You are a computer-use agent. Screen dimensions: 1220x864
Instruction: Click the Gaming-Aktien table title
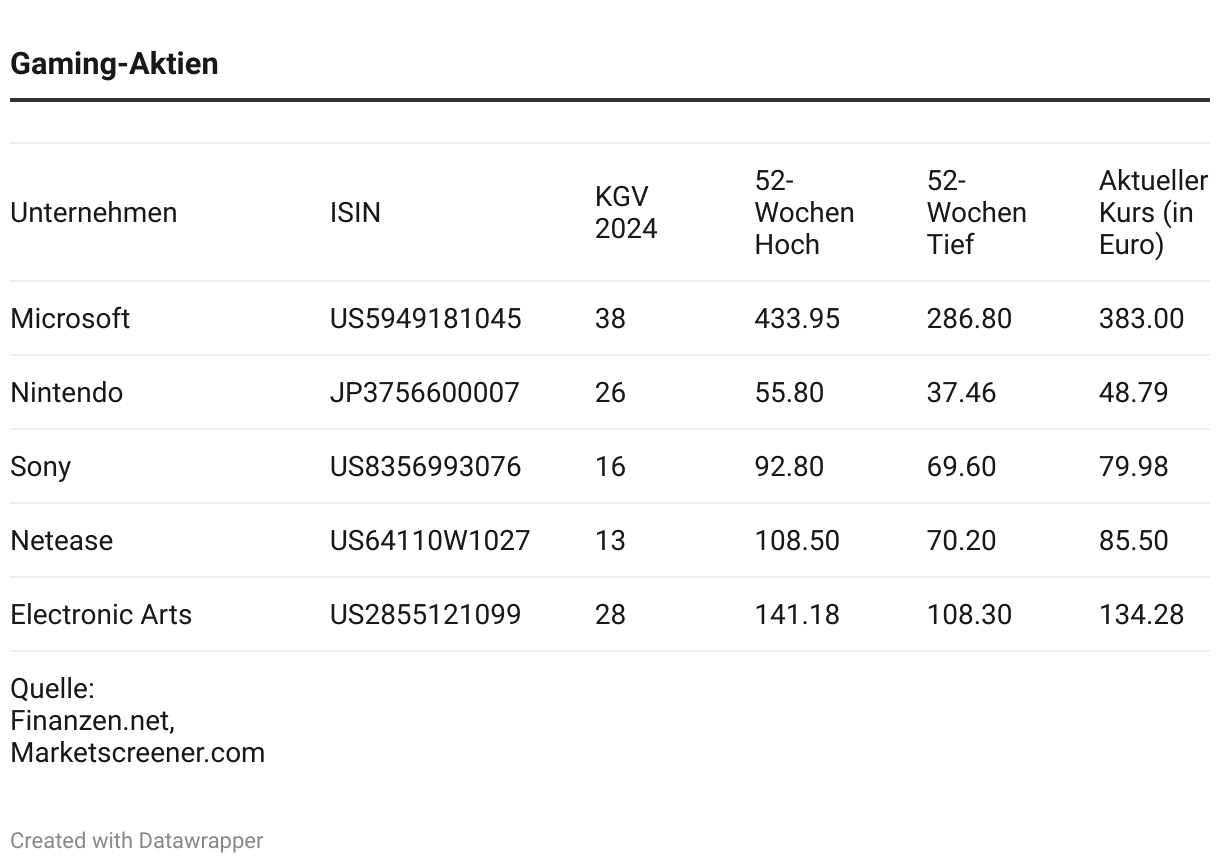click(114, 63)
